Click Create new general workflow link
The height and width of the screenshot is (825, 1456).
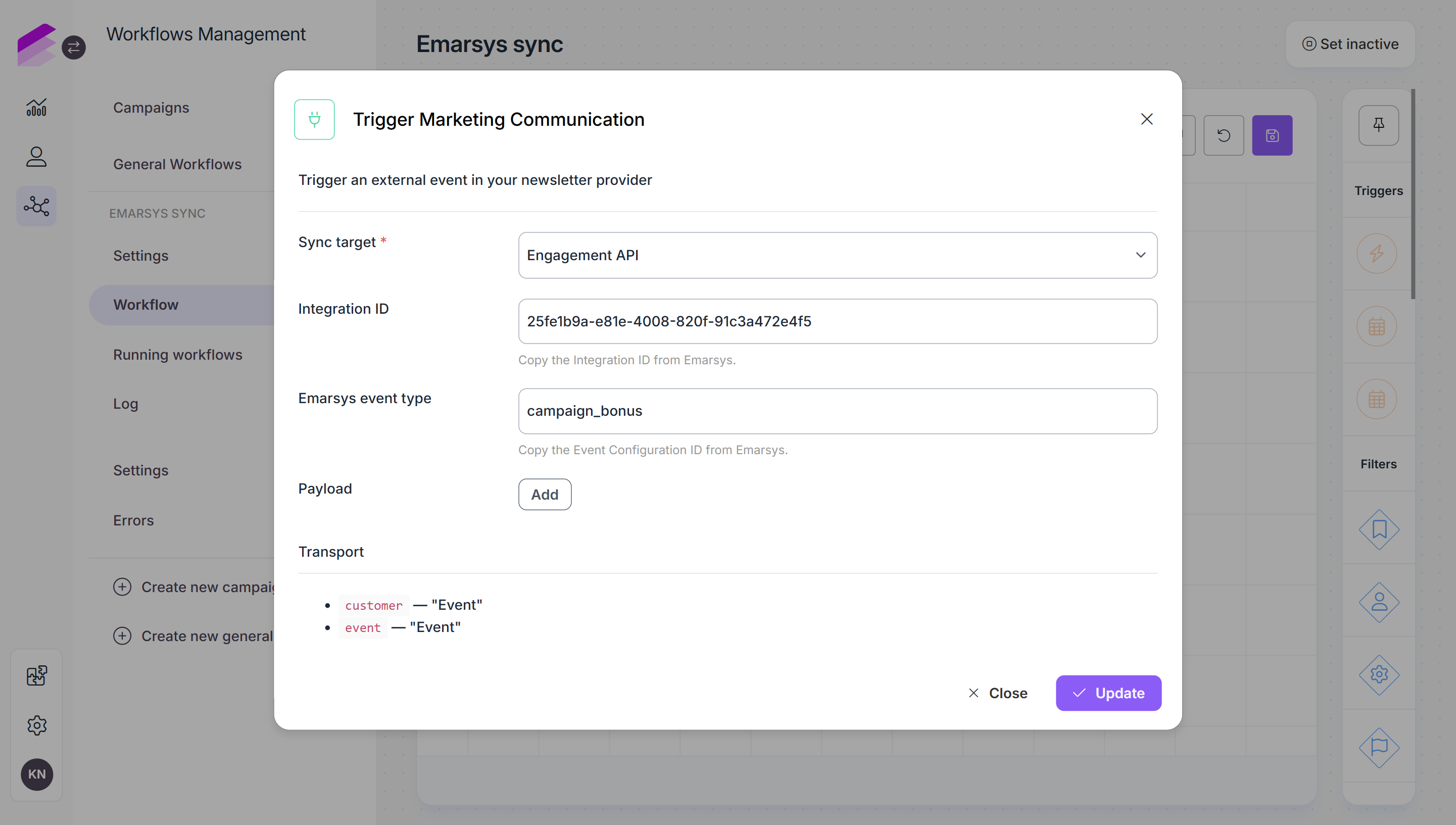207,637
